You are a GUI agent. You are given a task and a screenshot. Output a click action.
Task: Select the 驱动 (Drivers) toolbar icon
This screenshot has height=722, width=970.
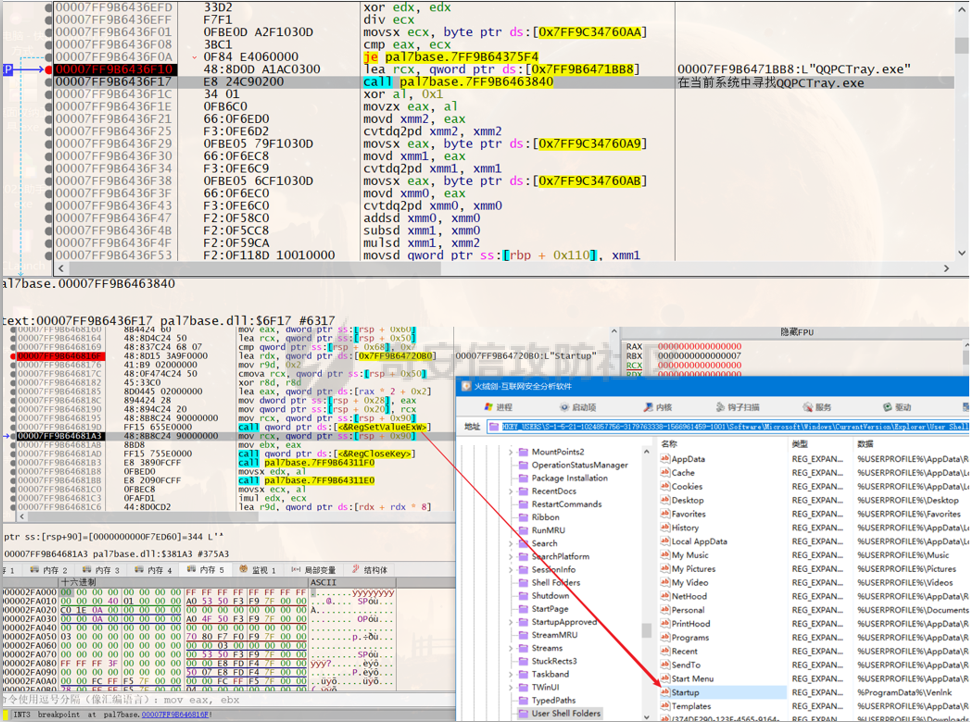point(888,407)
